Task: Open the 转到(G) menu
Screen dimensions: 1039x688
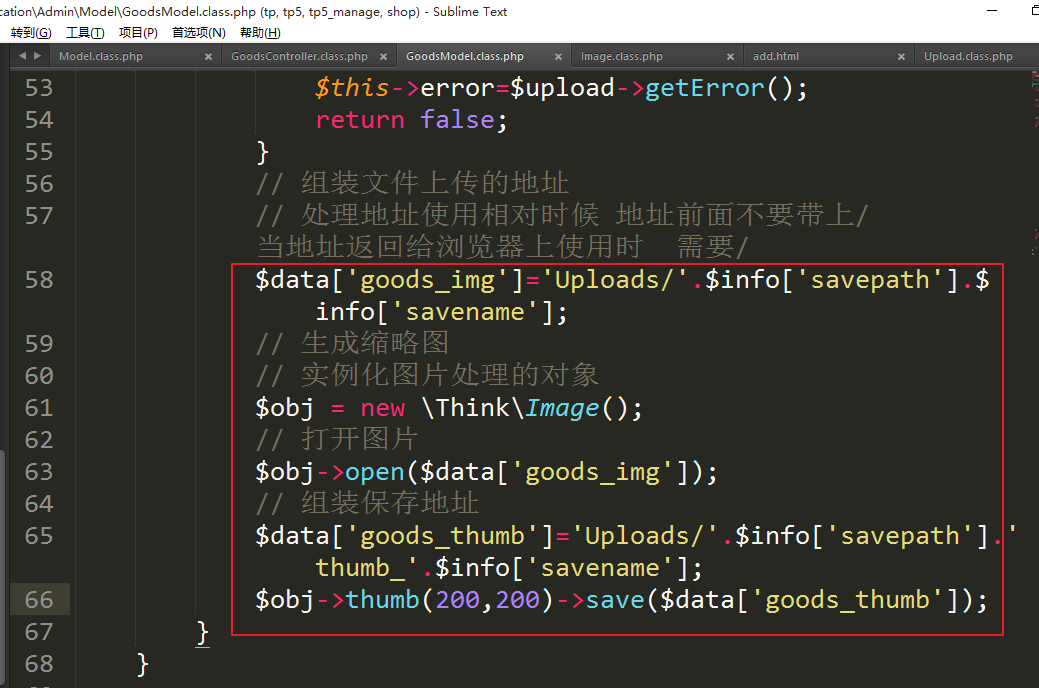Action: coord(31,33)
